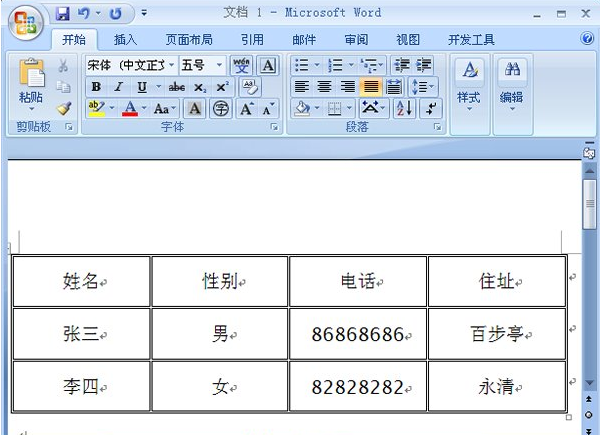Open the highlight color dropdown arrow
Viewport: 600px width, 435px height.
(x=112, y=109)
